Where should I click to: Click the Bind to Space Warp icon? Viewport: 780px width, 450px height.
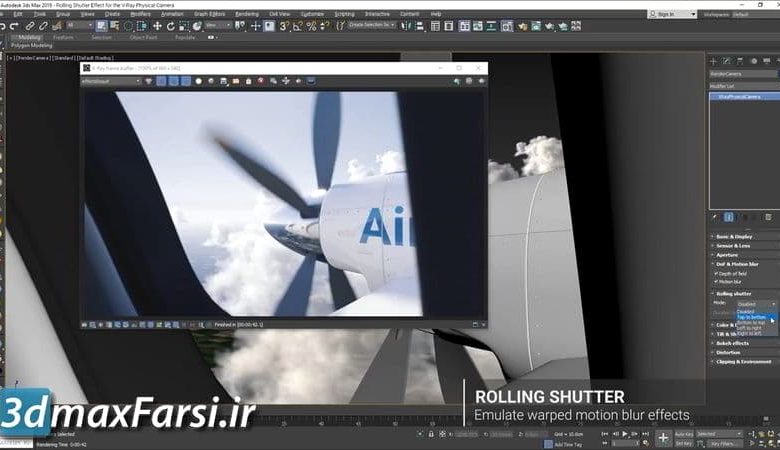[x=57, y=26]
